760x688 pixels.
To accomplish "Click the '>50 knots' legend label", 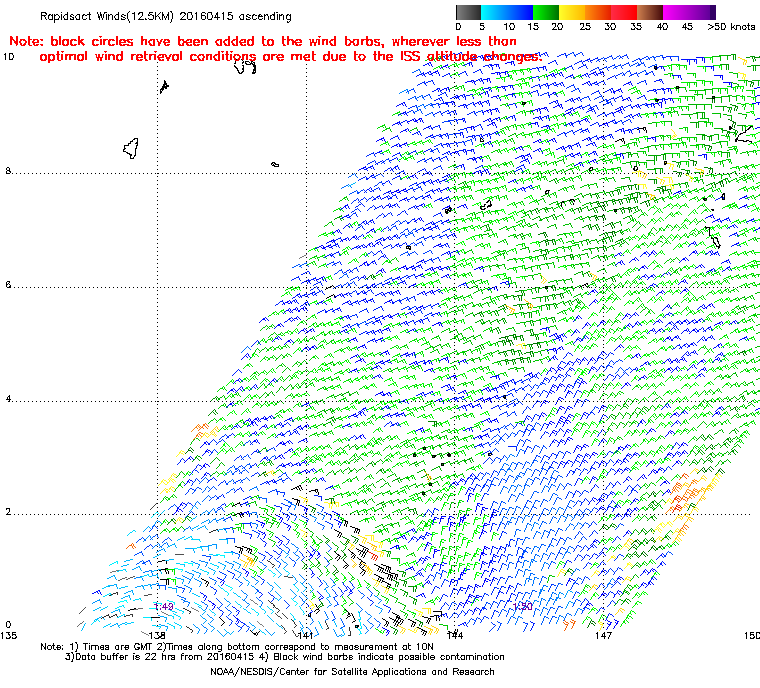I will 731,27.
